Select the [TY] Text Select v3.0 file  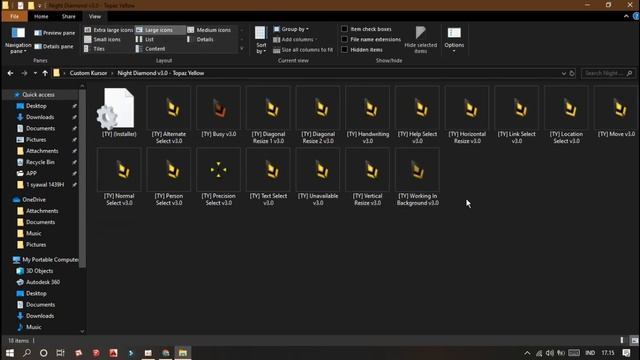coord(268,177)
